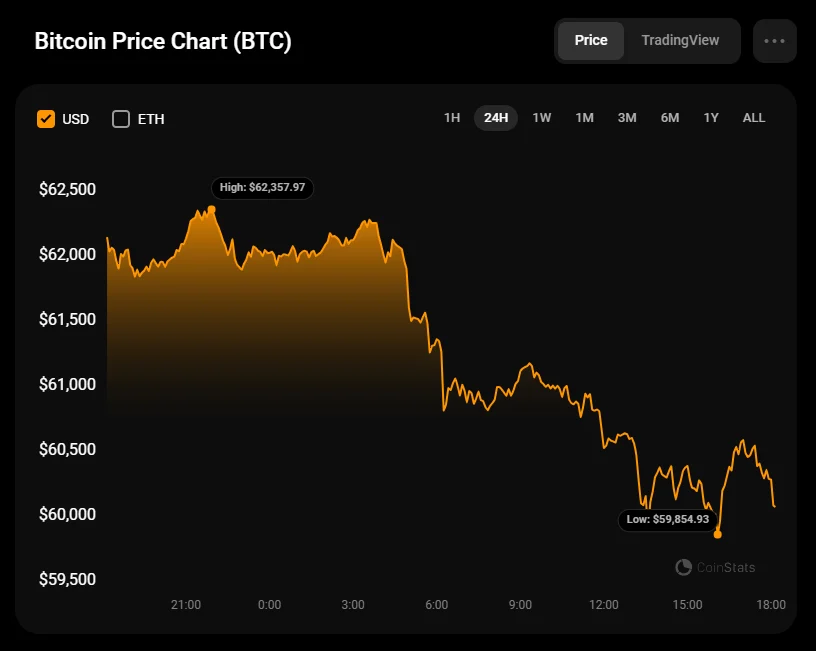Click the USD label text
Image resolution: width=816 pixels, height=651 pixels.
tap(76, 119)
